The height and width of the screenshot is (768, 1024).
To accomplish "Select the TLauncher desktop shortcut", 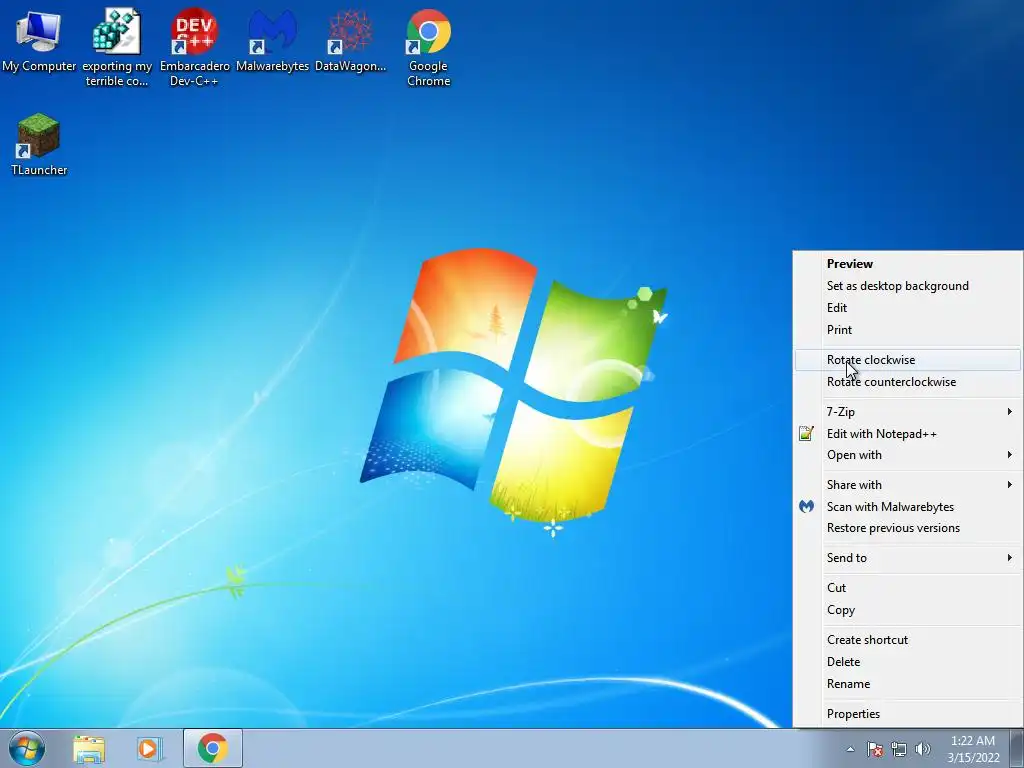I will click(x=39, y=145).
